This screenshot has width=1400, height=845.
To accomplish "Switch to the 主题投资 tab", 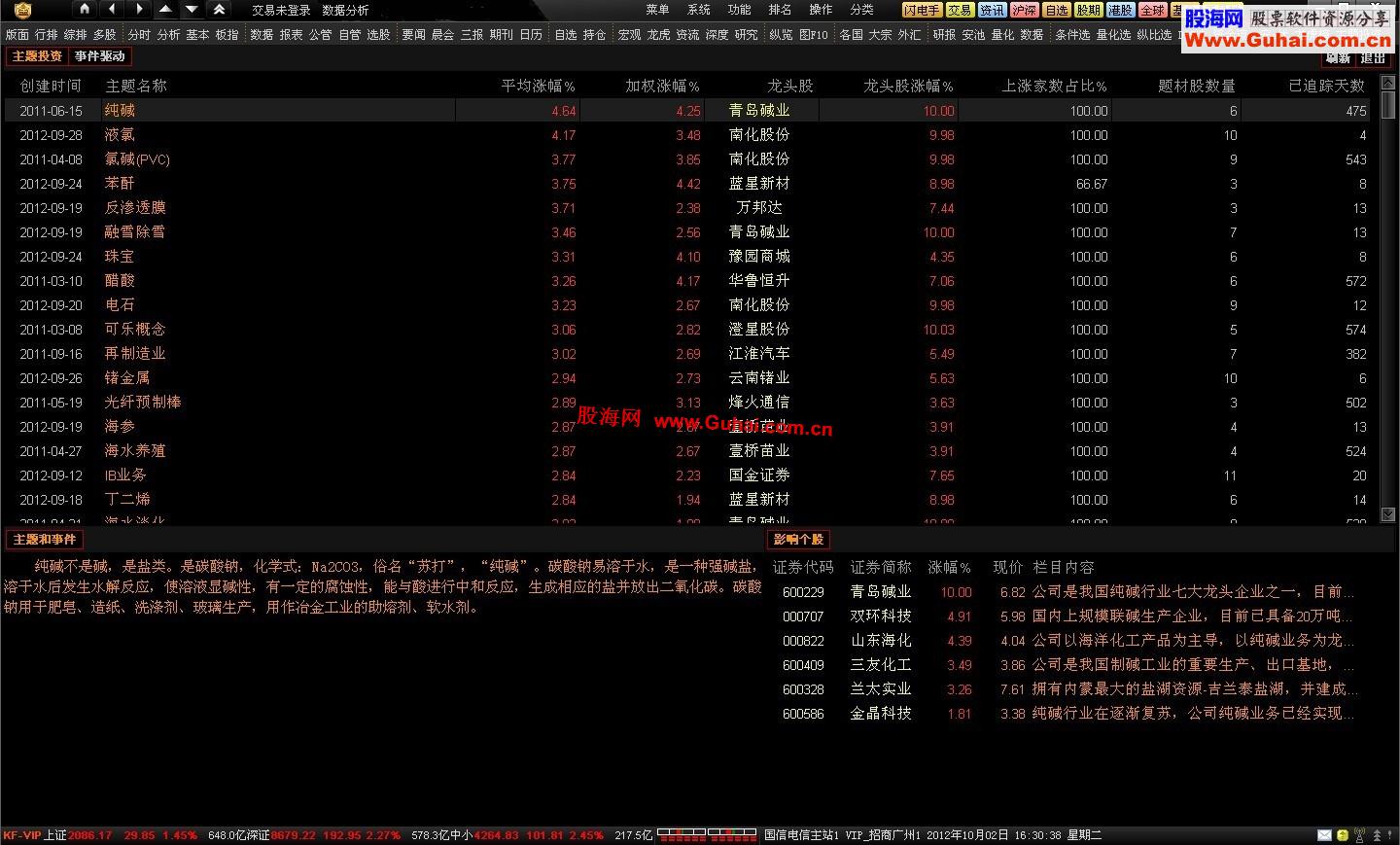I will click(x=37, y=56).
